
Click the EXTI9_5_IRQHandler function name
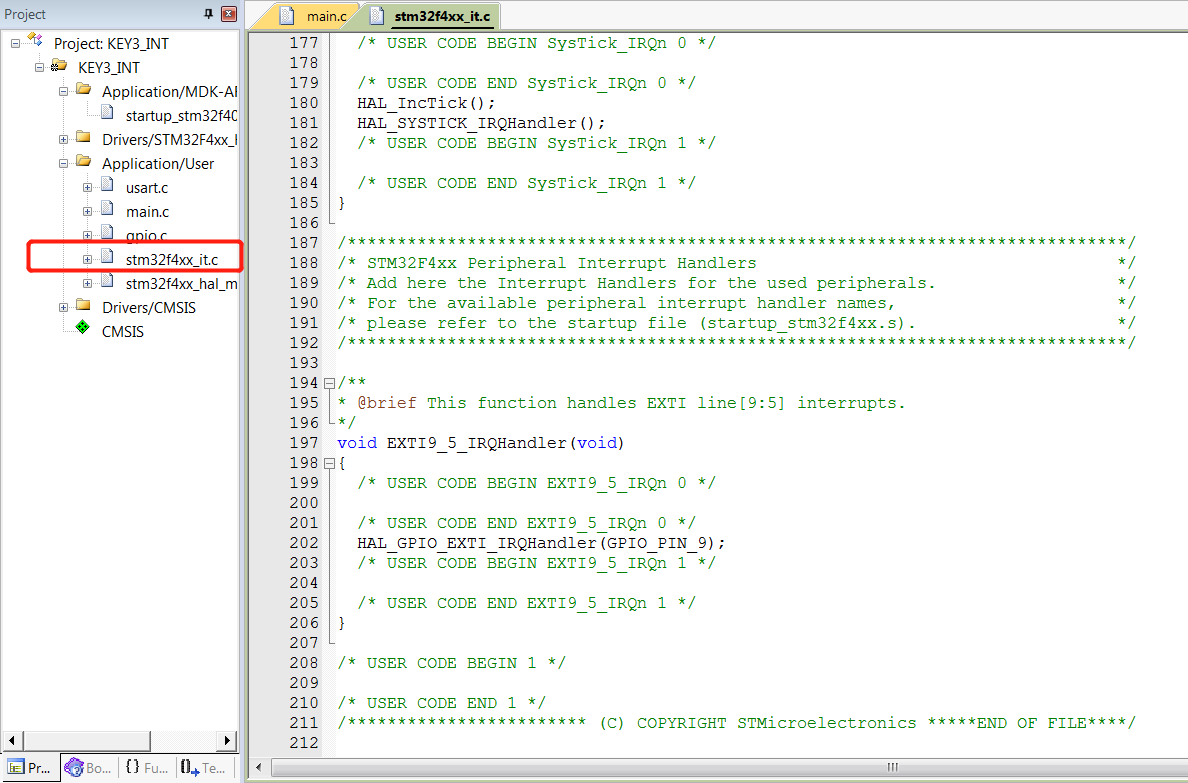click(477, 443)
